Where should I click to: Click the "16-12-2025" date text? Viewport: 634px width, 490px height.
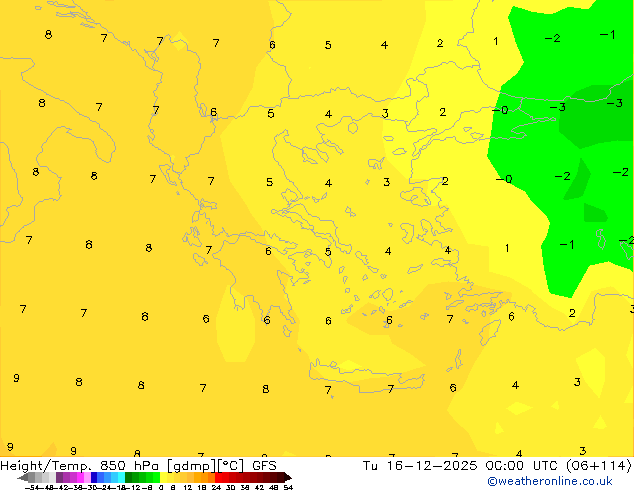tap(432, 466)
